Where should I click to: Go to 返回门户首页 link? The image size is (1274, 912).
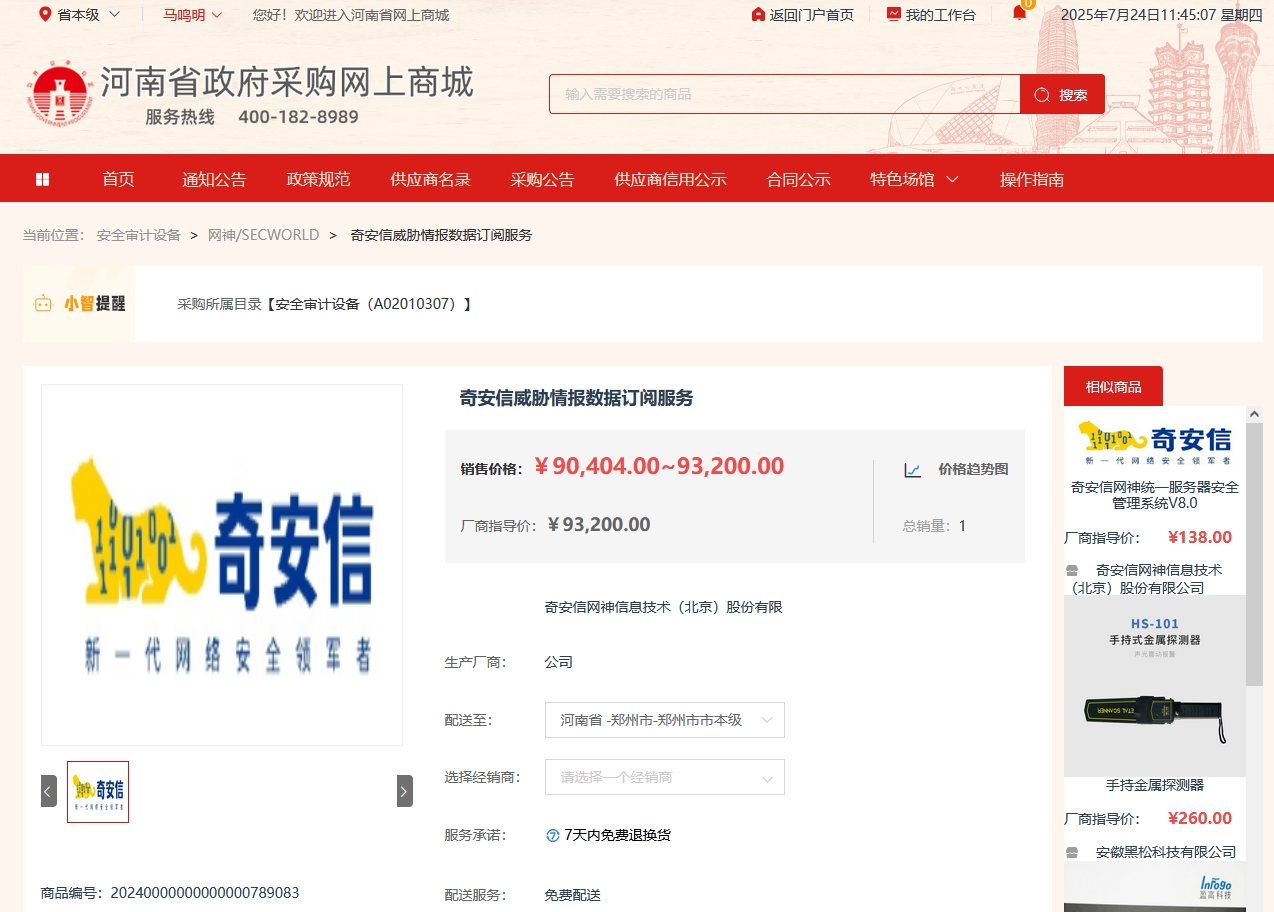tap(811, 15)
